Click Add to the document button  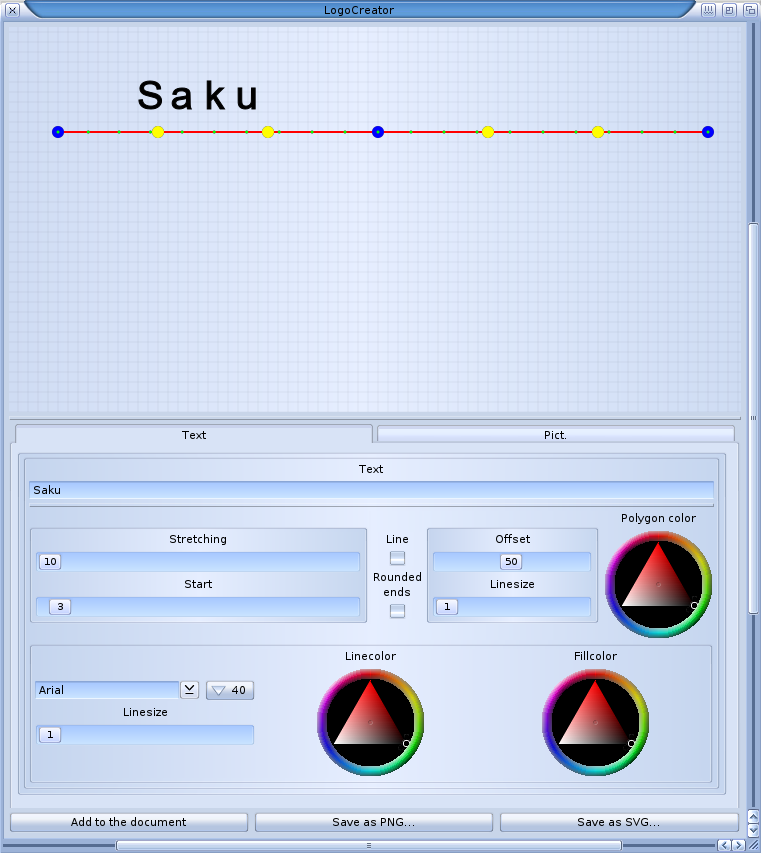pos(129,822)
